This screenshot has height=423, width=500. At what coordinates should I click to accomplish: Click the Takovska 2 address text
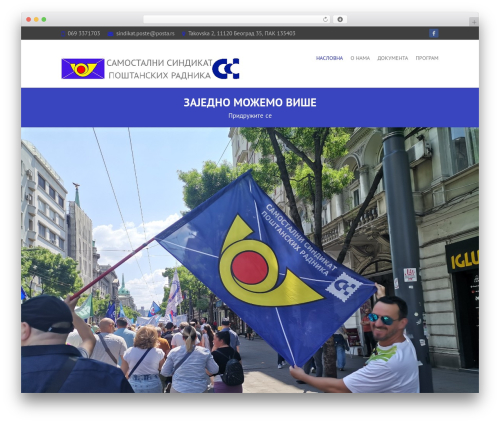point(242,33)
